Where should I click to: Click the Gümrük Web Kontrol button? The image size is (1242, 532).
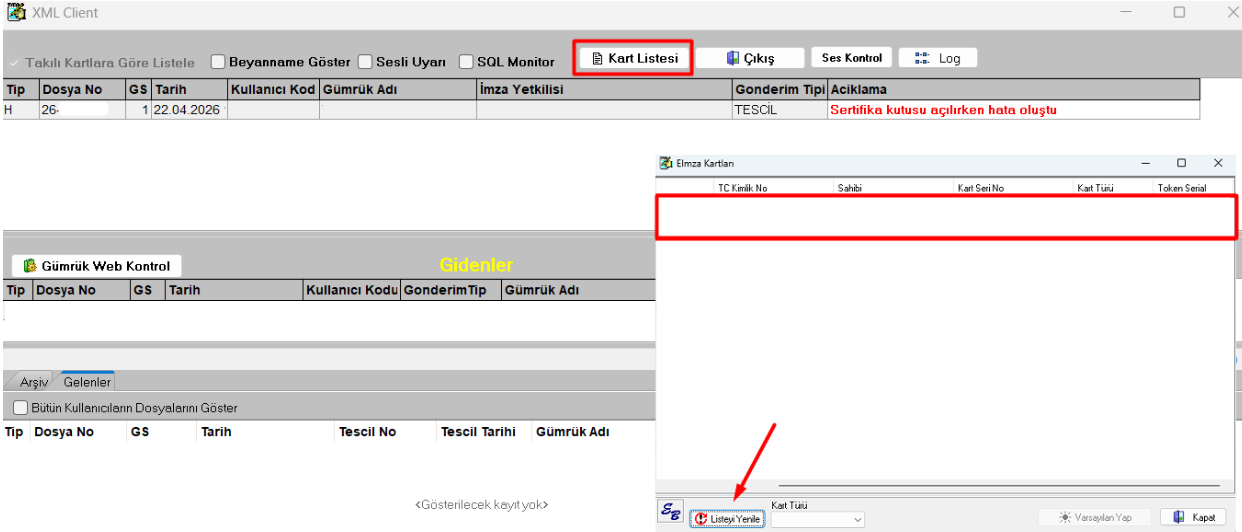click(x=97, y=266)
